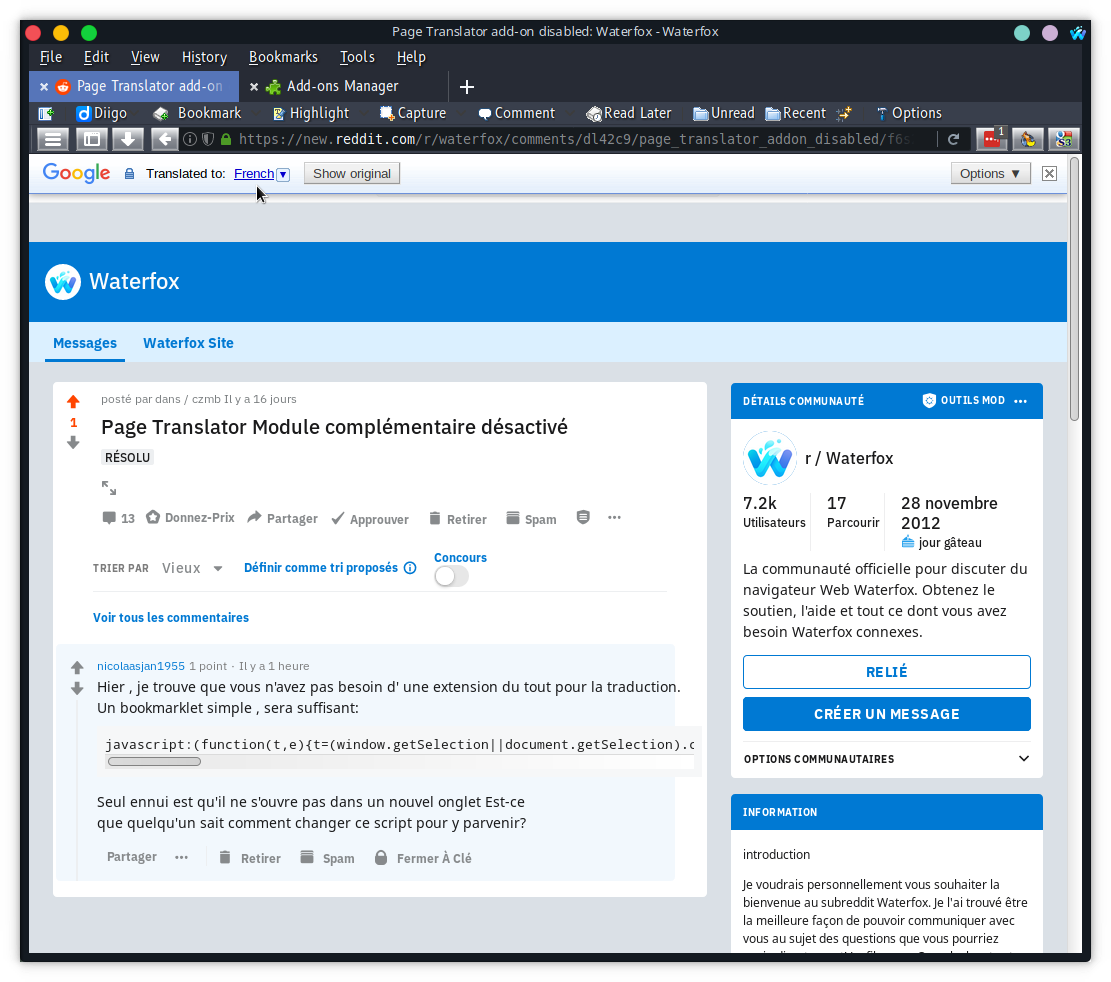The width and height of the screenshot is (1111, 982).
Task: Click the expand post arrows icon
Action: tap(108, 487)
